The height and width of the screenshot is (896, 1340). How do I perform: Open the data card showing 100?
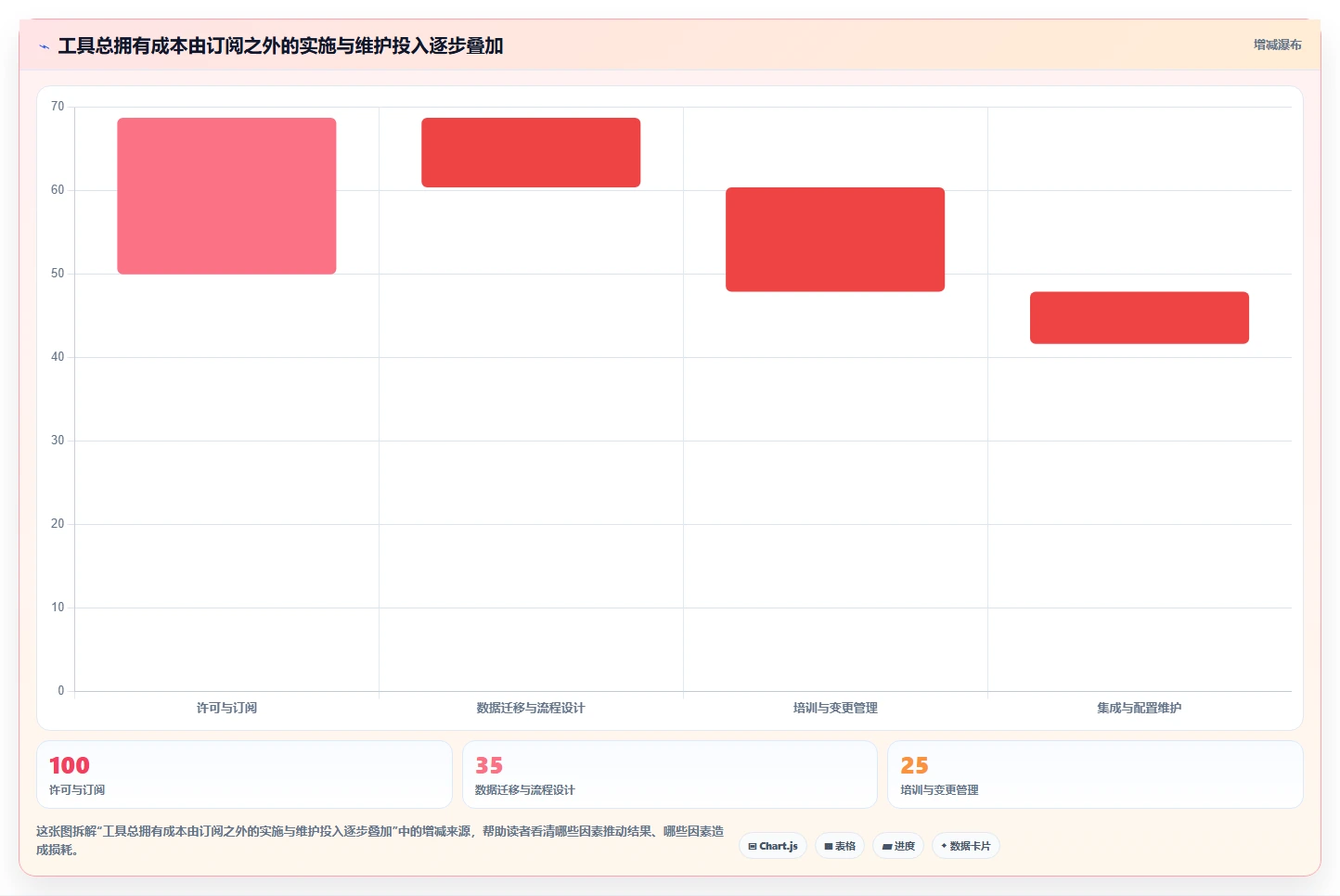click(244, 774)
